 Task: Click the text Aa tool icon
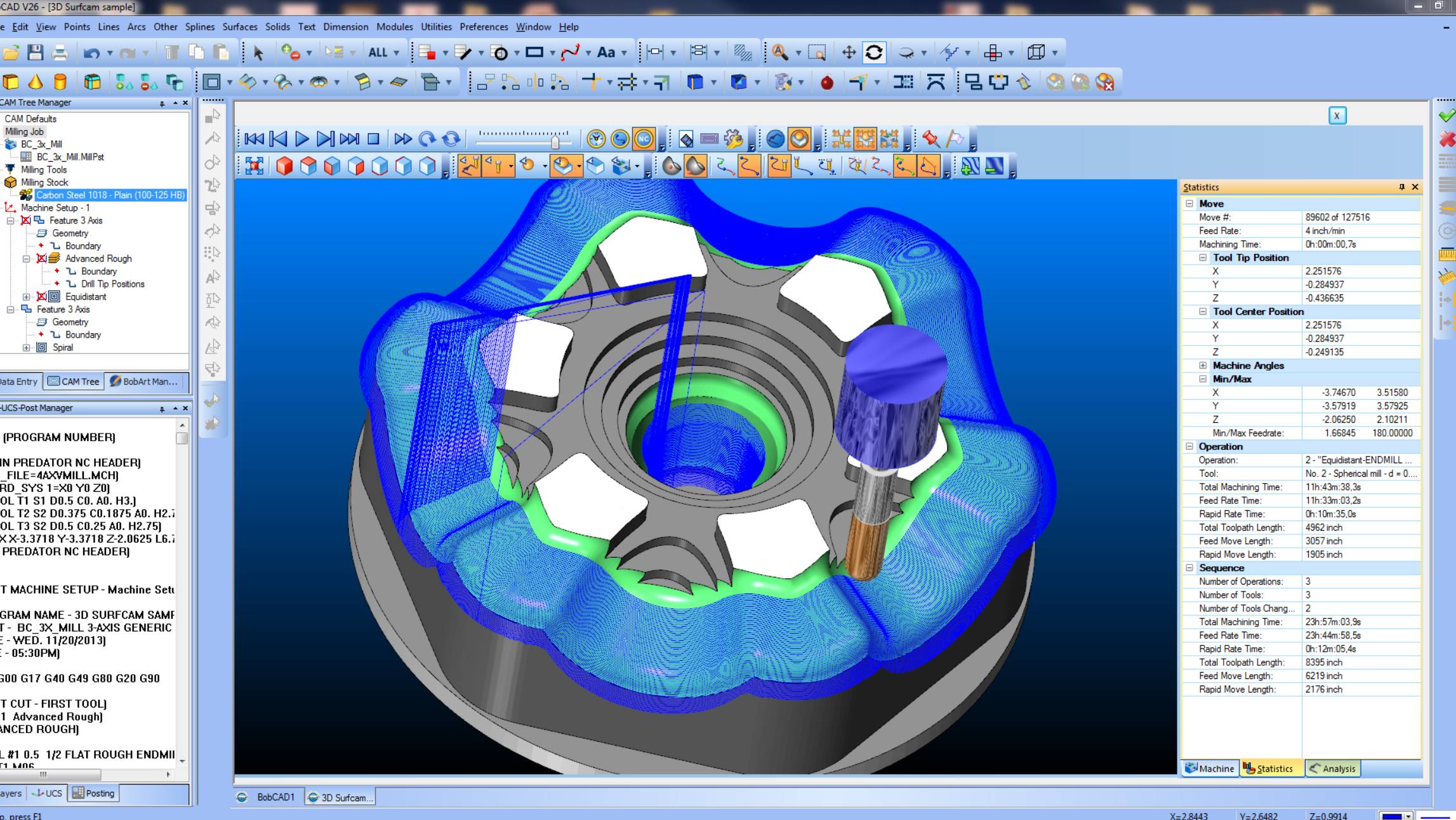(x=606, y=53)
